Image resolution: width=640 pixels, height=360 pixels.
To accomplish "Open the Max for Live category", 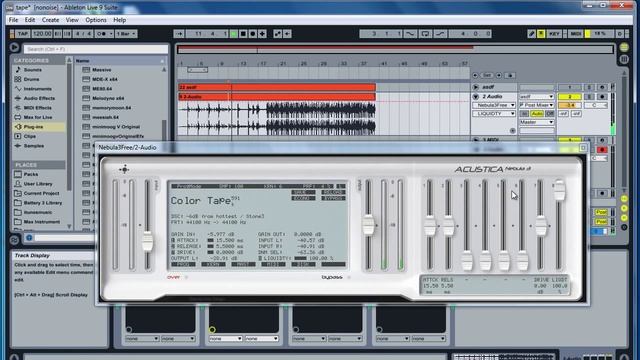I will (x=38, y=117).
